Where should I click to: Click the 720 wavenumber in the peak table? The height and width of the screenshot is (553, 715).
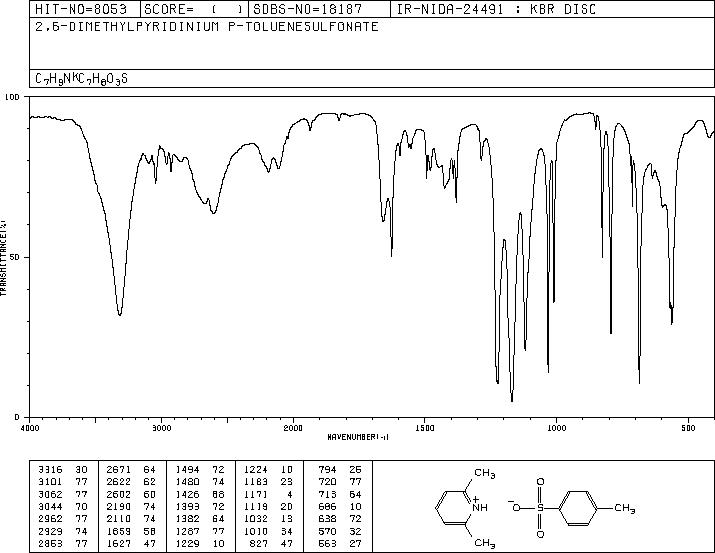pos(327,482)
